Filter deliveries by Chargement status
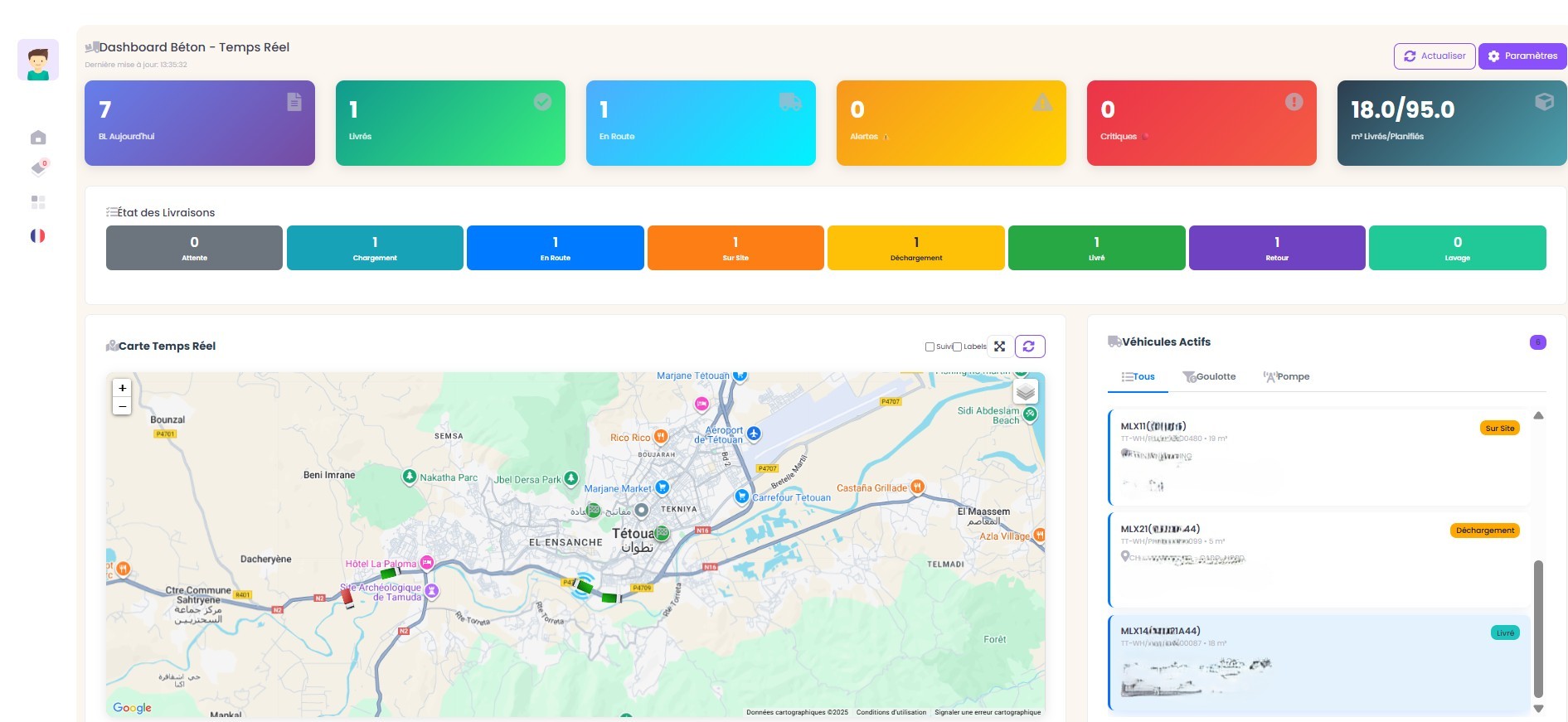Screen dimensions: 1568x722 click(x=375, y=248)
